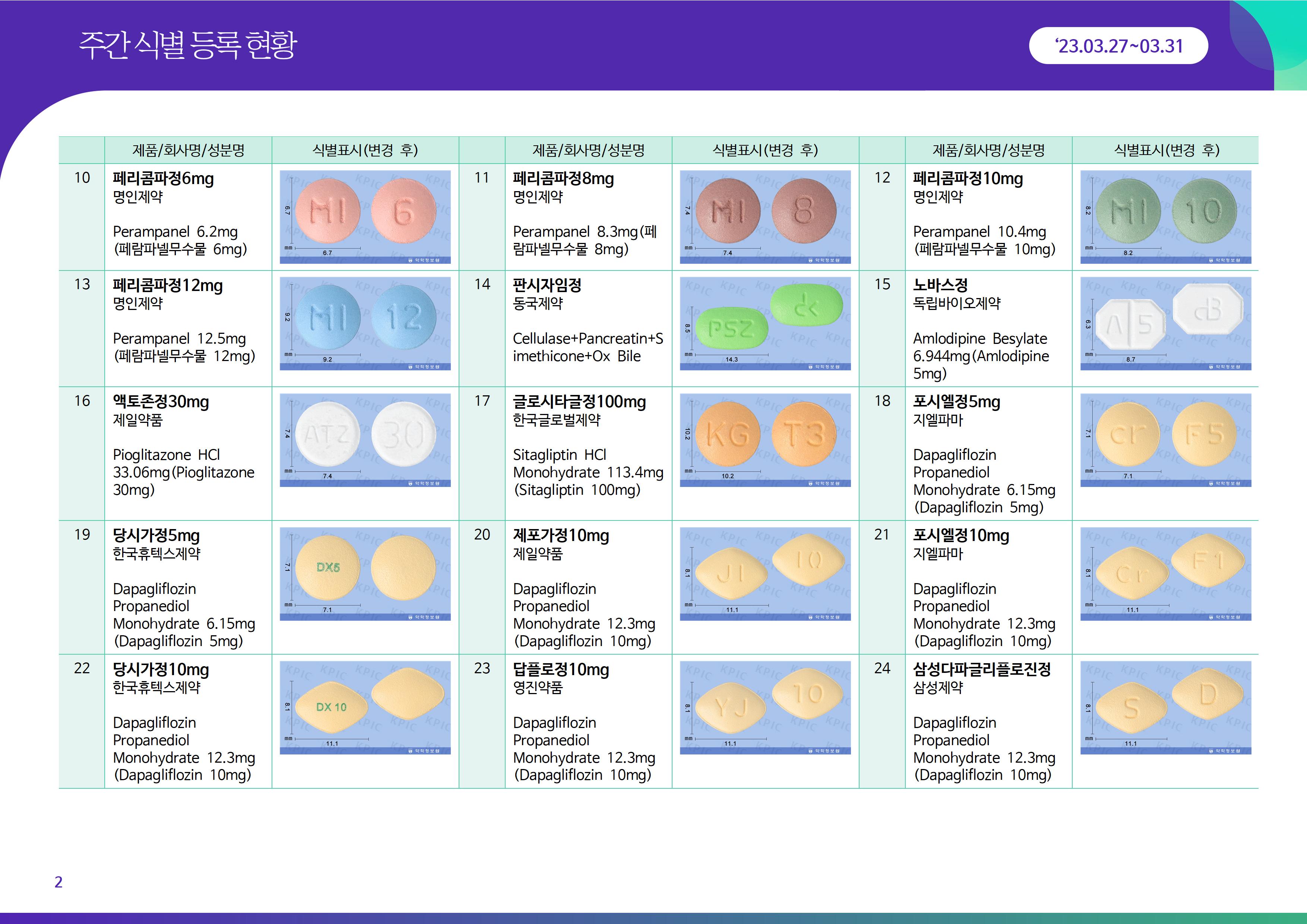Select the DX 10 diamond tablet

click(331, 707)
